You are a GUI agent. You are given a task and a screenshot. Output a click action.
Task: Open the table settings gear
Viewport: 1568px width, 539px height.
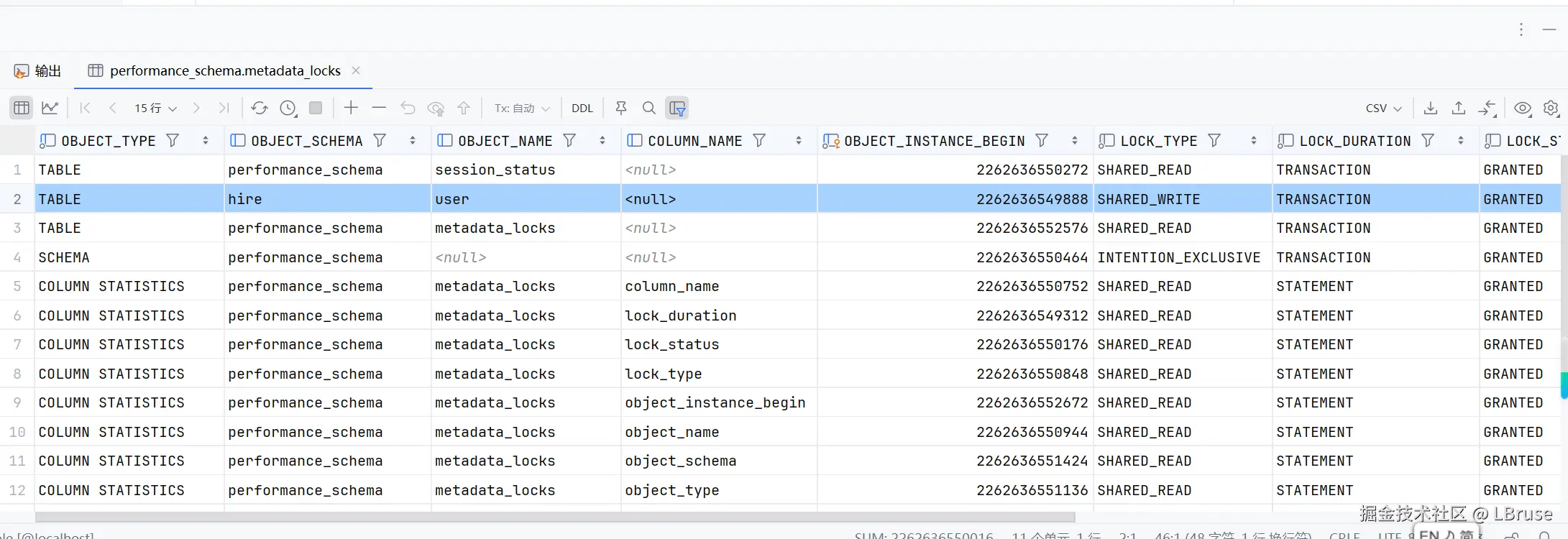point(1551,108)
